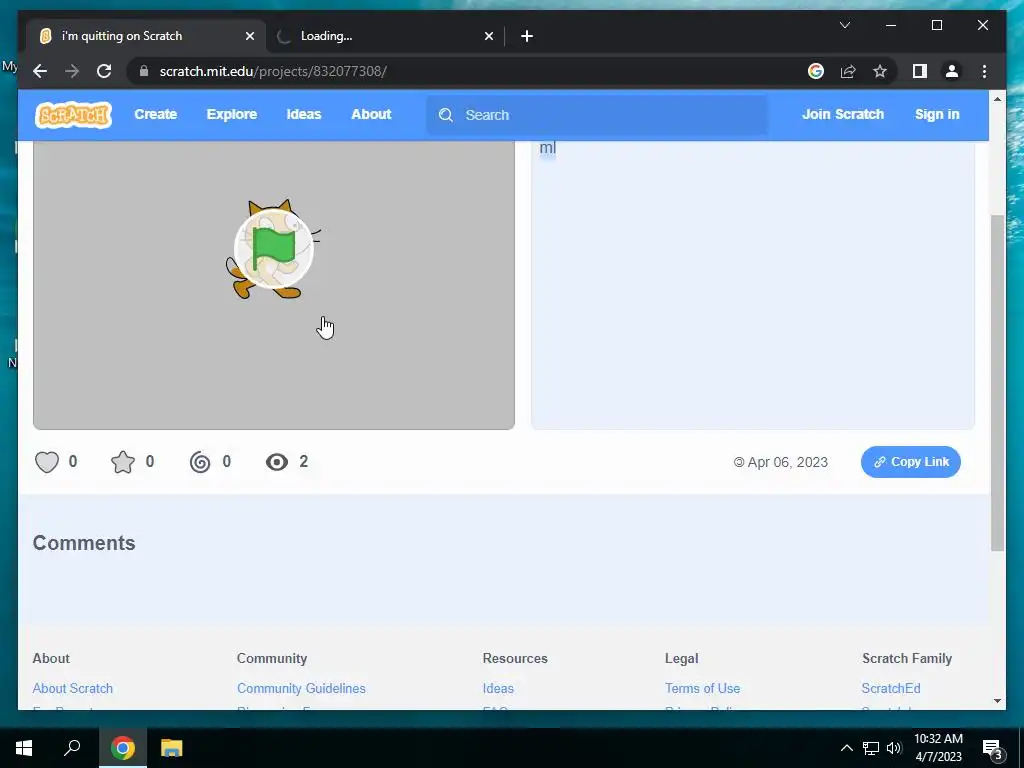This screenshot has width=1024, height=768.
Task: Click Sign in
Action: click(937, 114)
